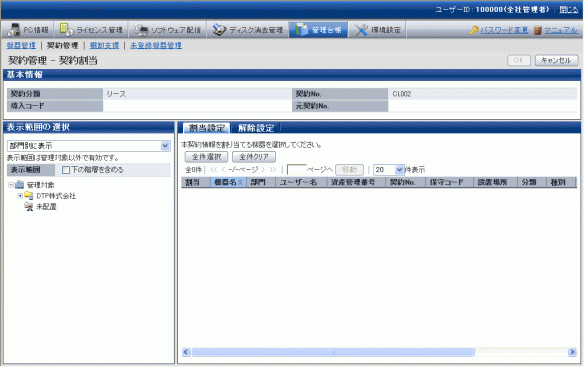Viewport: 584px width, 367px height.
Task: Click the 閉じる link at top right
Action: click(x=569, y=10)
